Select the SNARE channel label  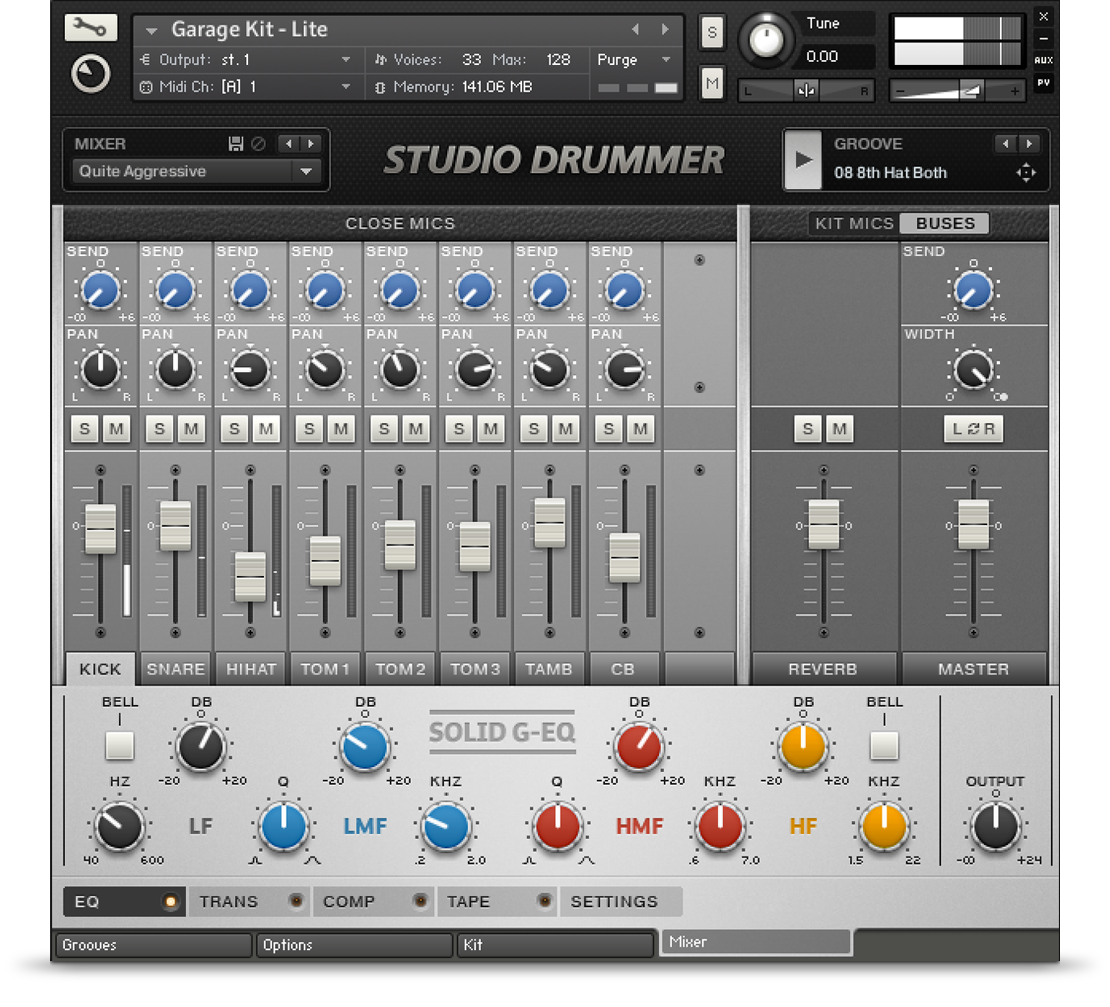coord(176,669)
